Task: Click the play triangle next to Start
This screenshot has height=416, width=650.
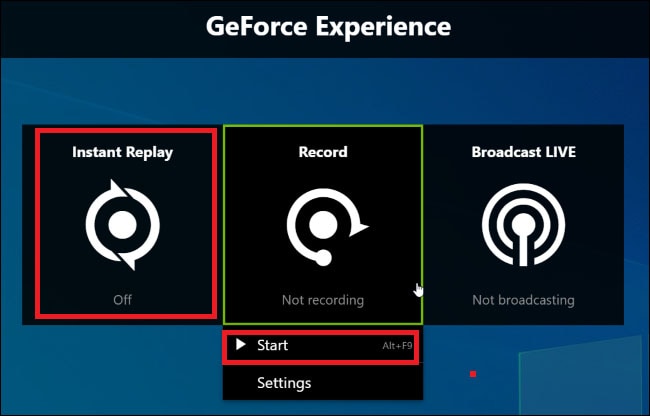Action: 240,344
